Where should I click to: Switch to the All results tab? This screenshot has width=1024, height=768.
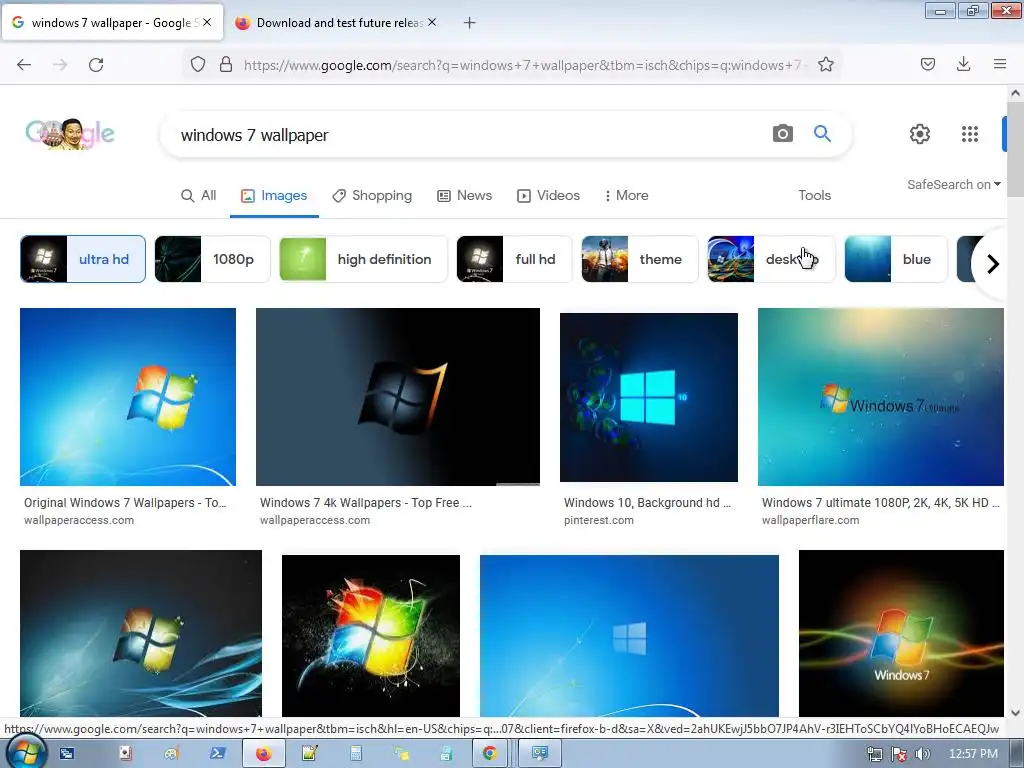pos(199,195)
